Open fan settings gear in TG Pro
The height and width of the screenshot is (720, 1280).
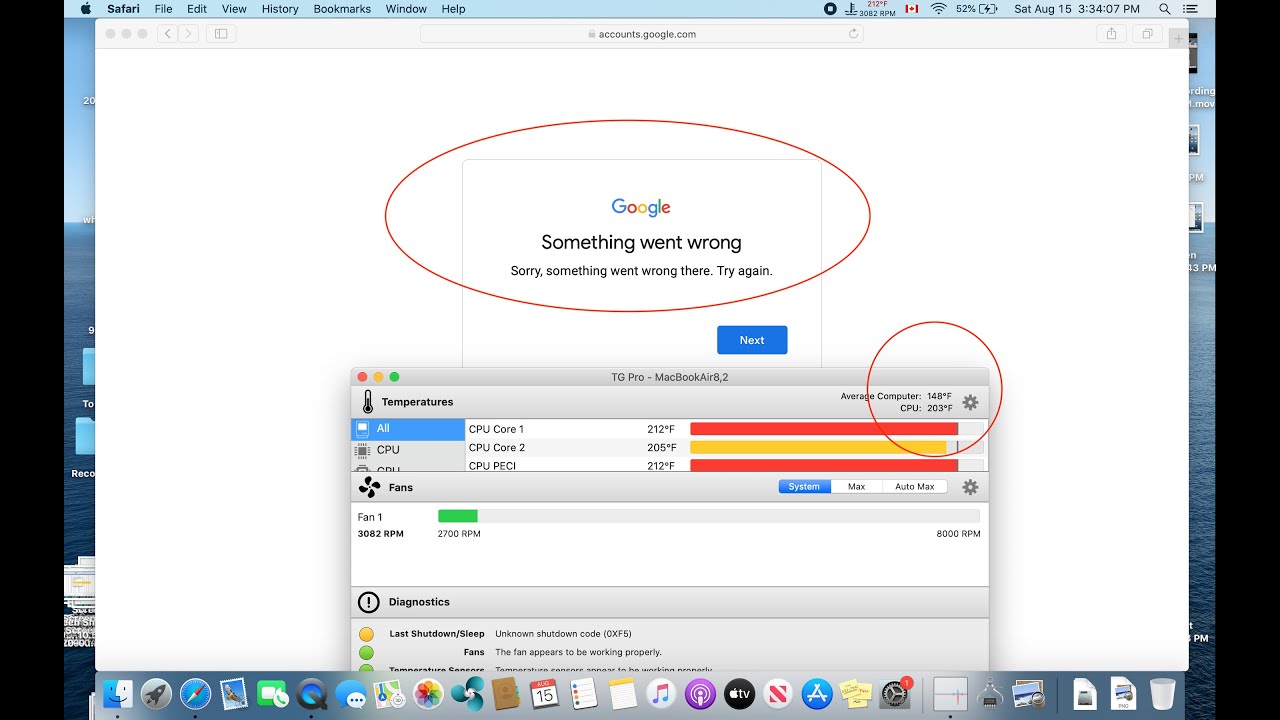point(970,487)
